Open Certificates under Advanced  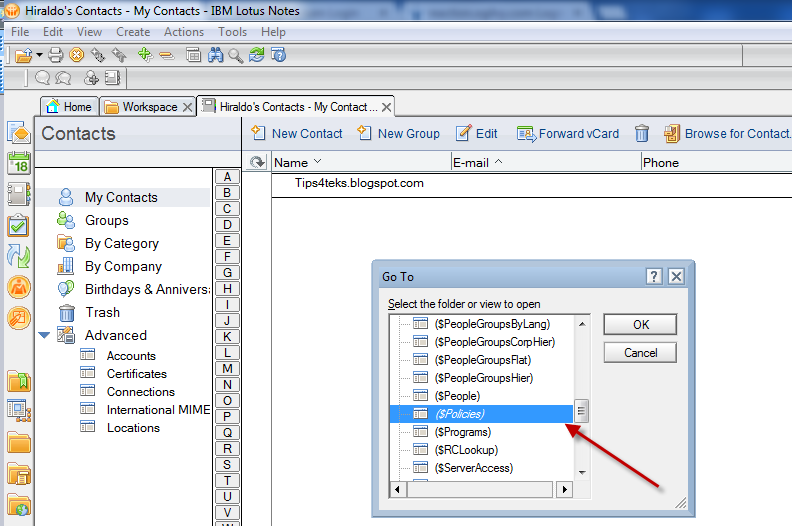pos(136,374)
